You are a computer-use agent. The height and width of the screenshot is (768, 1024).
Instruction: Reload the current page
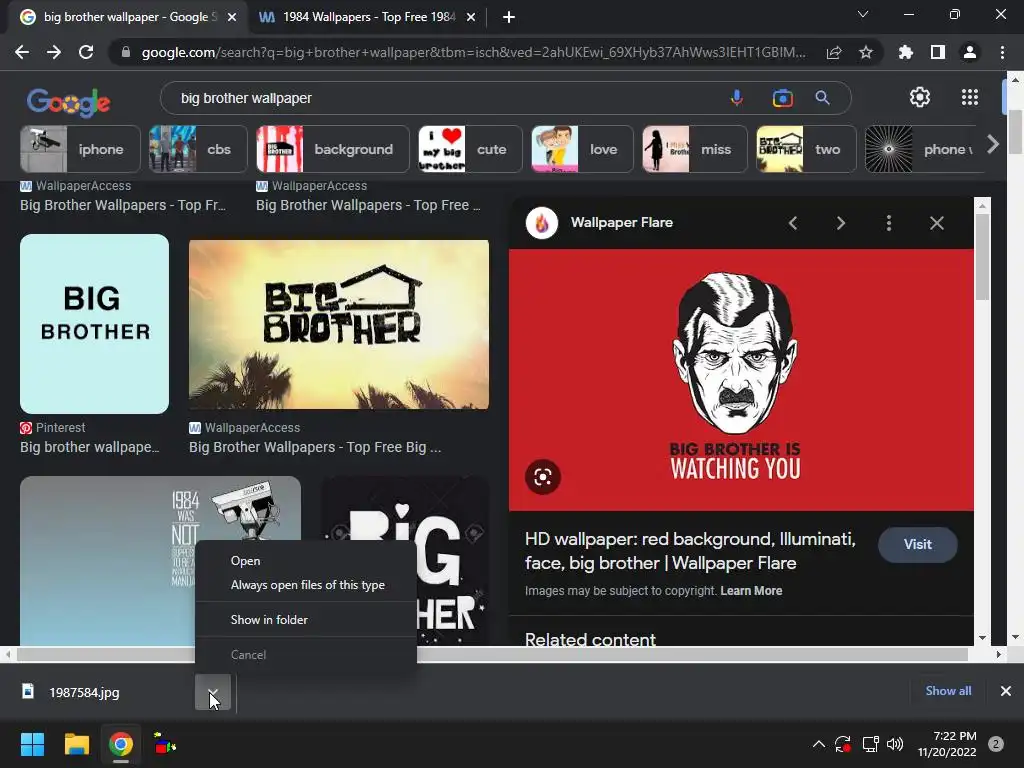[86, 52]
